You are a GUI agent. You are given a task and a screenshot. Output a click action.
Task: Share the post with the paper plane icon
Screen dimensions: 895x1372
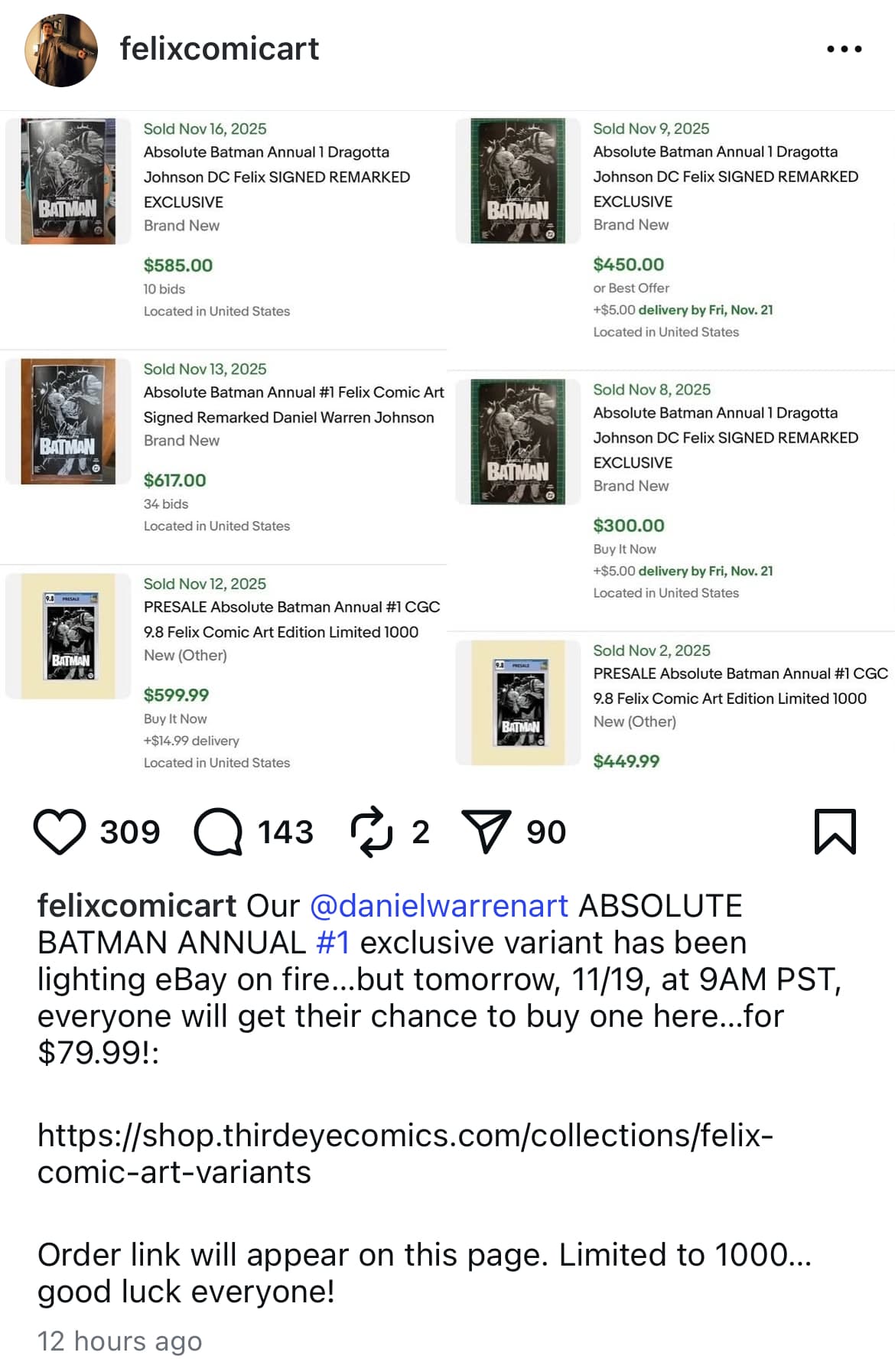486,832
